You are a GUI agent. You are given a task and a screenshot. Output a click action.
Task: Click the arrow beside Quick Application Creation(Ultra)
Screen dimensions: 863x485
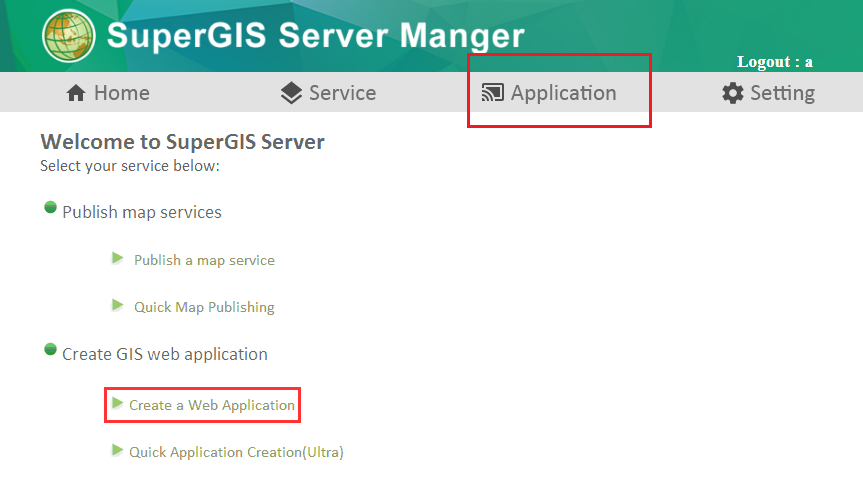click(117, 450)
